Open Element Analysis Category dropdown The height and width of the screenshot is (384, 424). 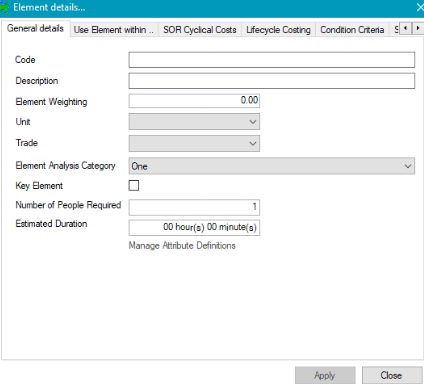(x=272, y=166)
